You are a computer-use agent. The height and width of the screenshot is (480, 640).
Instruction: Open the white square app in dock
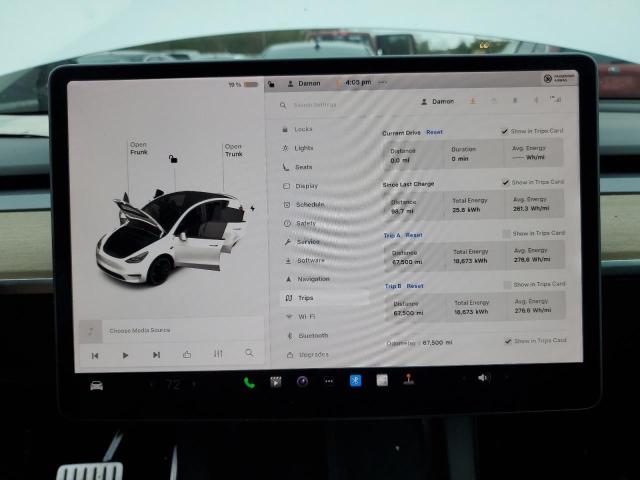tap(382, 380)
